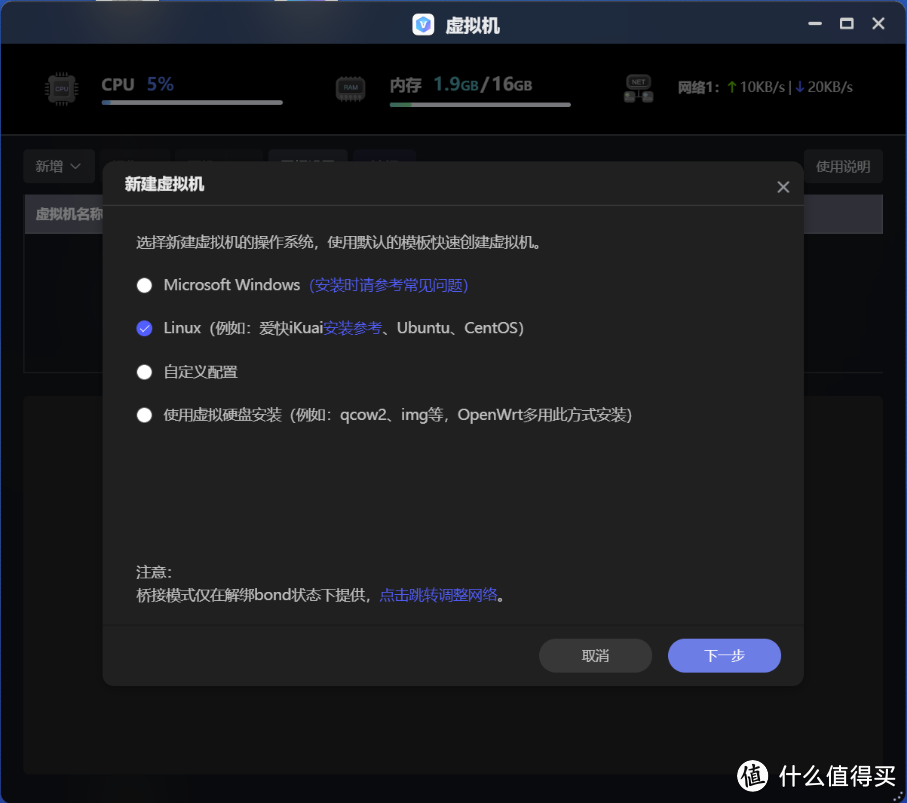The height and width of the screenshot is (803, 907).
Task: Click the RAM memory icon
Action: [x=351, y=89]
